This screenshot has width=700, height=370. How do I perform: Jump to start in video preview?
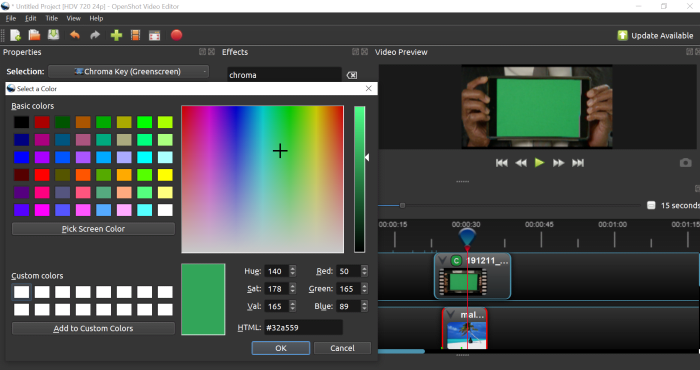coord(501,163)
